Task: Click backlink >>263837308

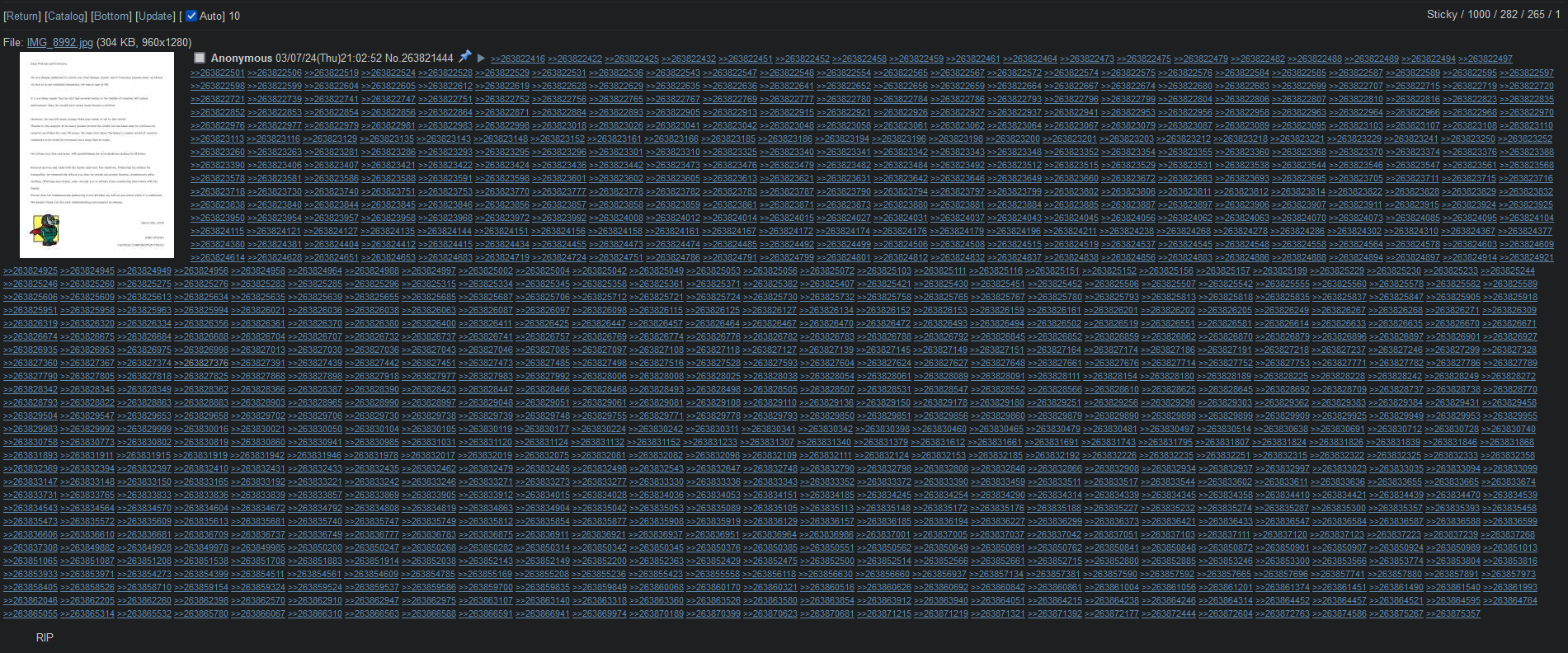Action: pyautogui.click(x=31, y=547)
